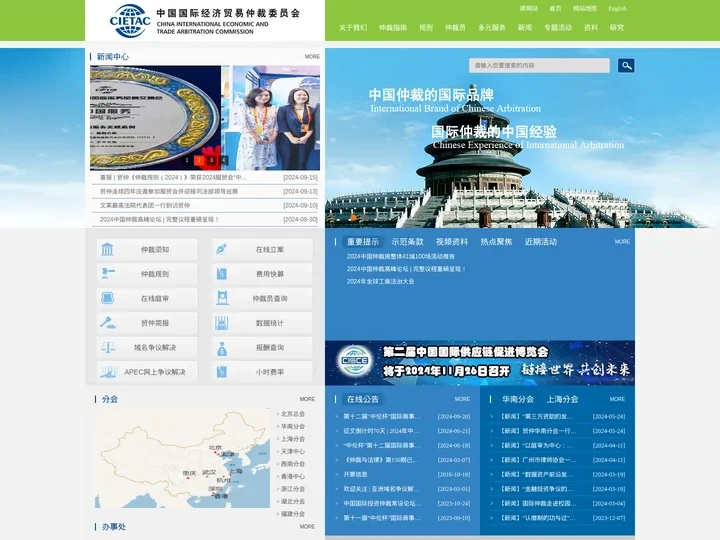Viewport: 720px width, 540px height.
Task: Open the 仲裁指南 menu
Action: tap(393, 28)
